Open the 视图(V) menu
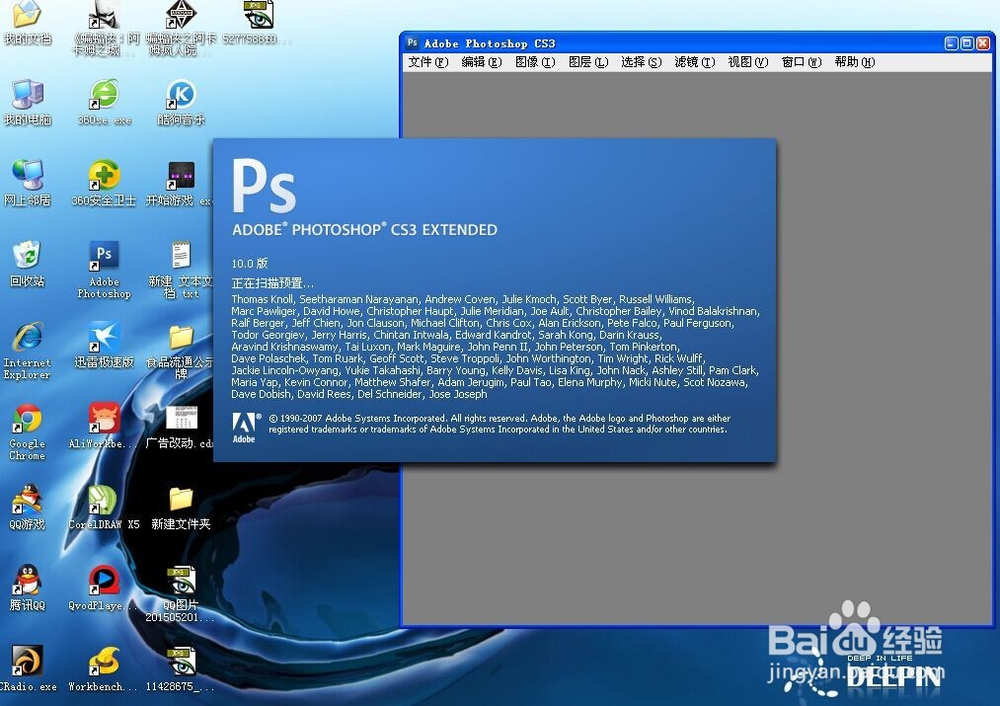The height and width of the screenshot is (706, 1000). (x=747, y=62)
